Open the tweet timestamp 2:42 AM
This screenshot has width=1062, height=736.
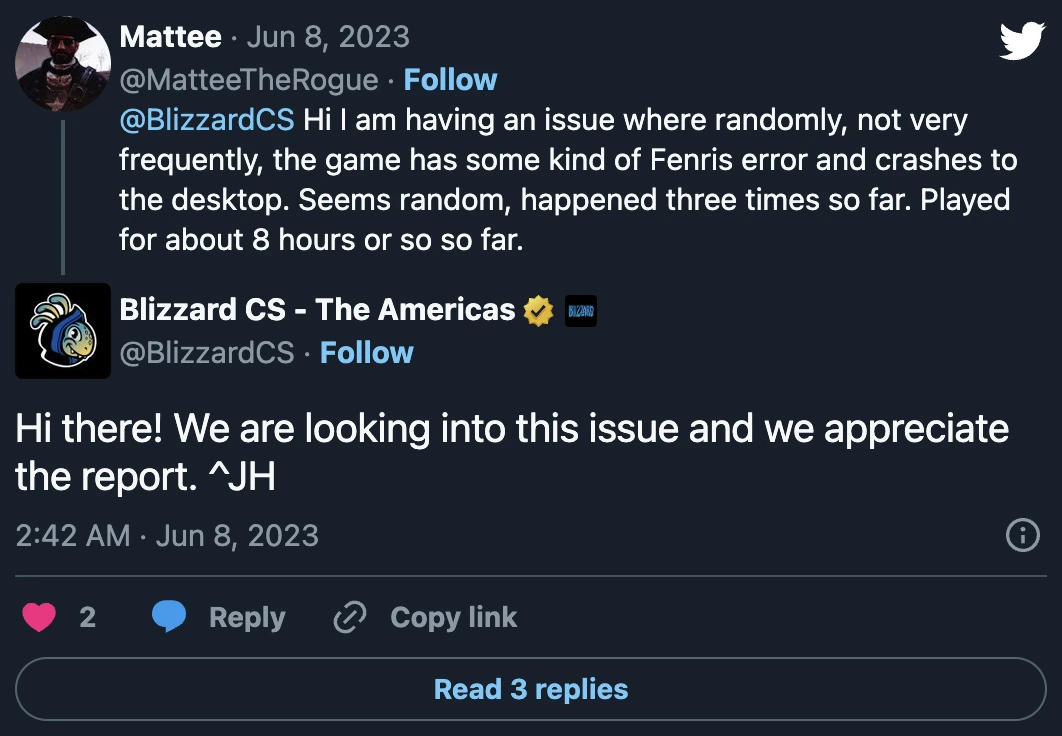pos(59,537)
